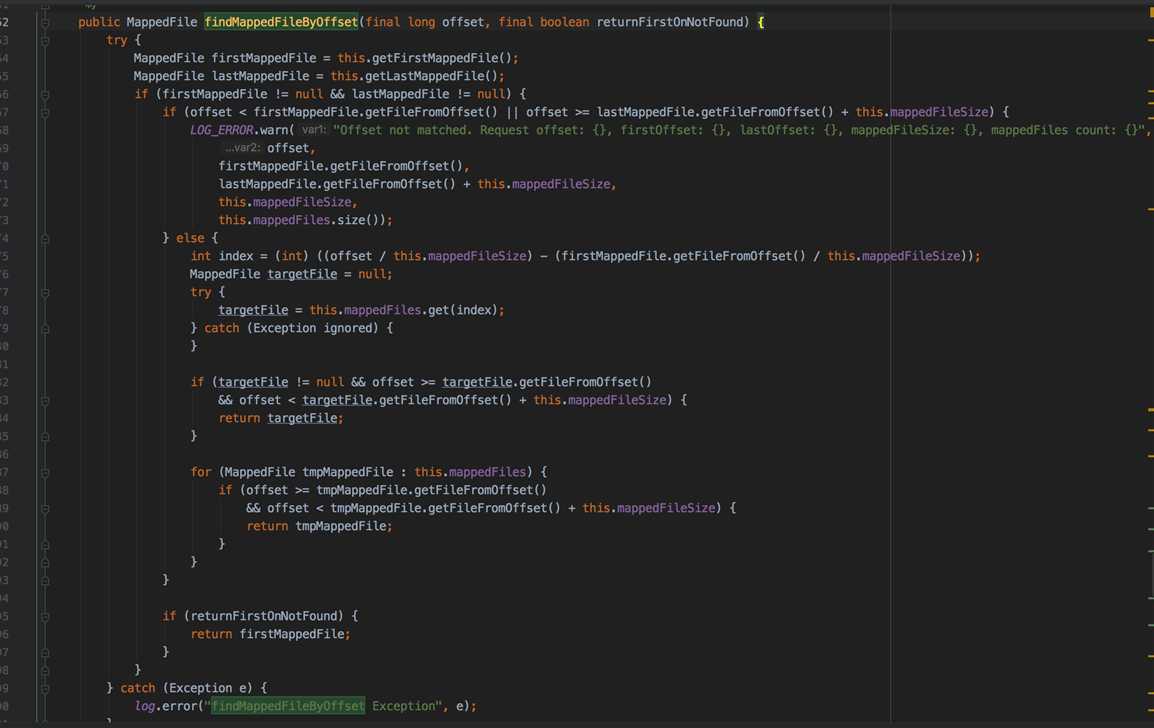Viewport: 1154px width, 728px height.
Task: Place cursor on getFirstMappedFile() call
Action: (440, 58)
